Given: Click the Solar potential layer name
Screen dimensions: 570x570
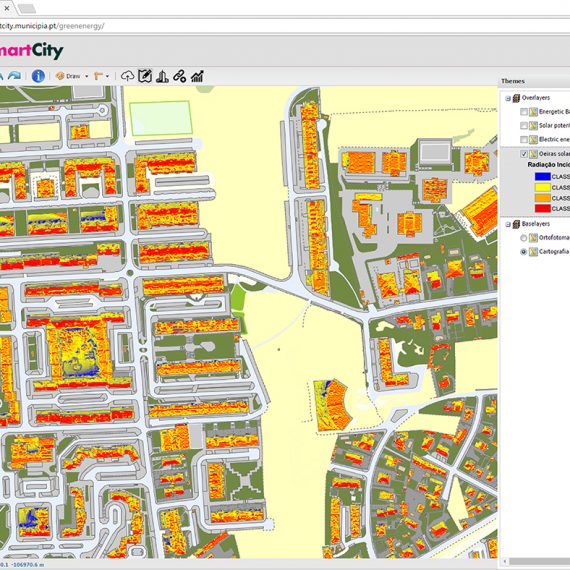Looking at the screenshot, I should pyautogui.click(x=554, y=125).
